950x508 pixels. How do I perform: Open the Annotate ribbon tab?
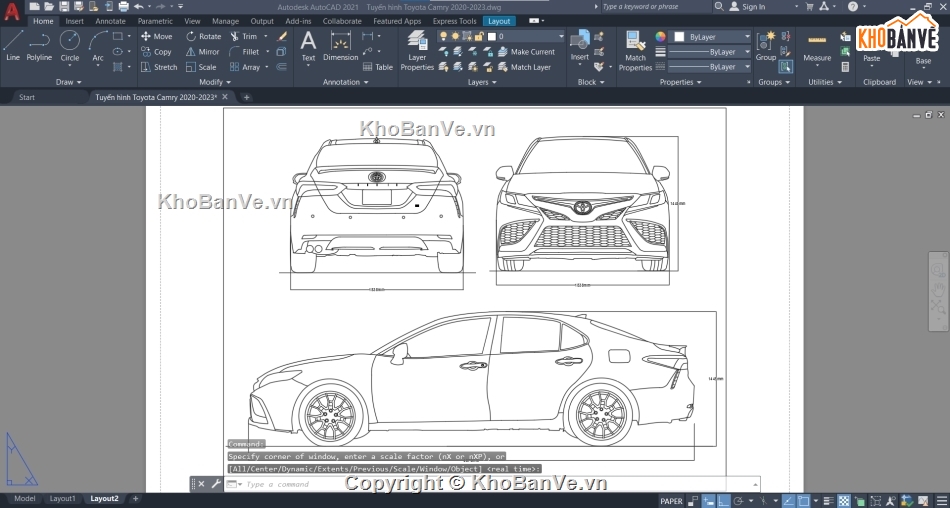[x=110, y=21]
